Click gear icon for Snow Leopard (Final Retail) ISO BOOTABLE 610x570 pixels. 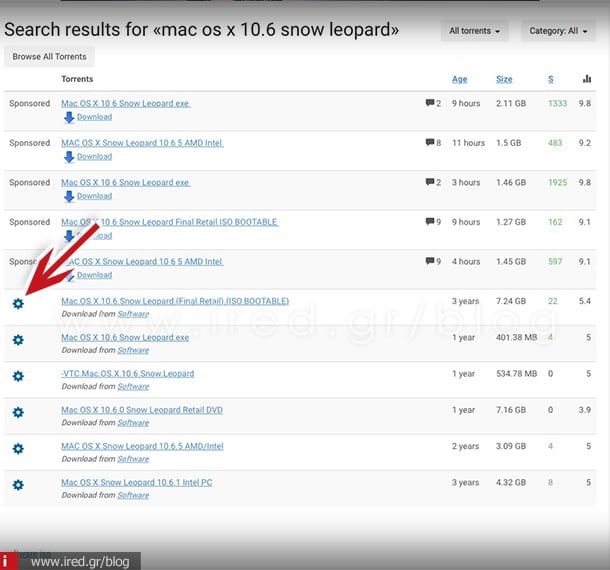pos(18,303)
